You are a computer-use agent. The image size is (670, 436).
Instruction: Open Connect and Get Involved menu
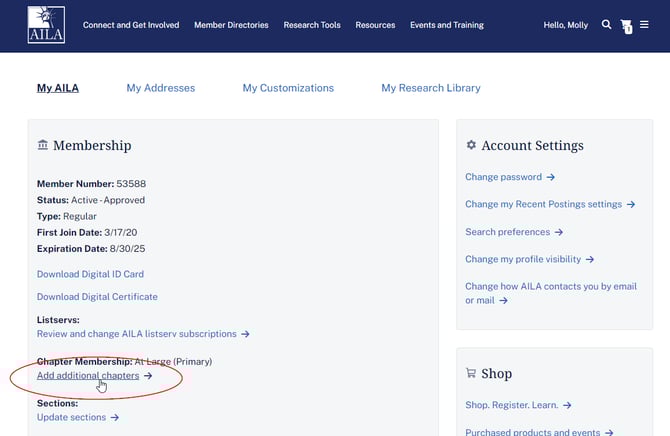131,25
